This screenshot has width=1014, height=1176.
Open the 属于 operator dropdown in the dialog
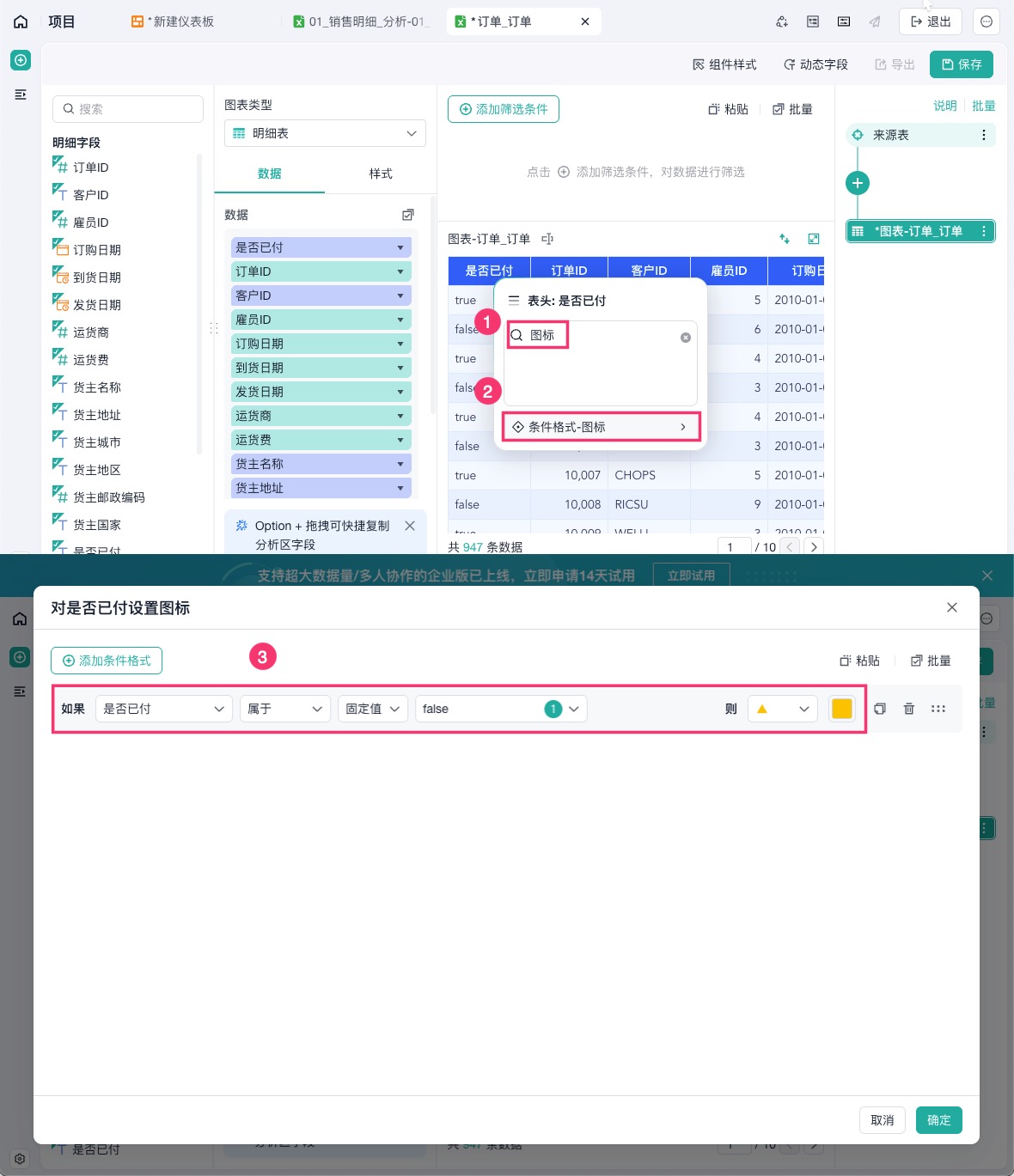pos(285,709)
